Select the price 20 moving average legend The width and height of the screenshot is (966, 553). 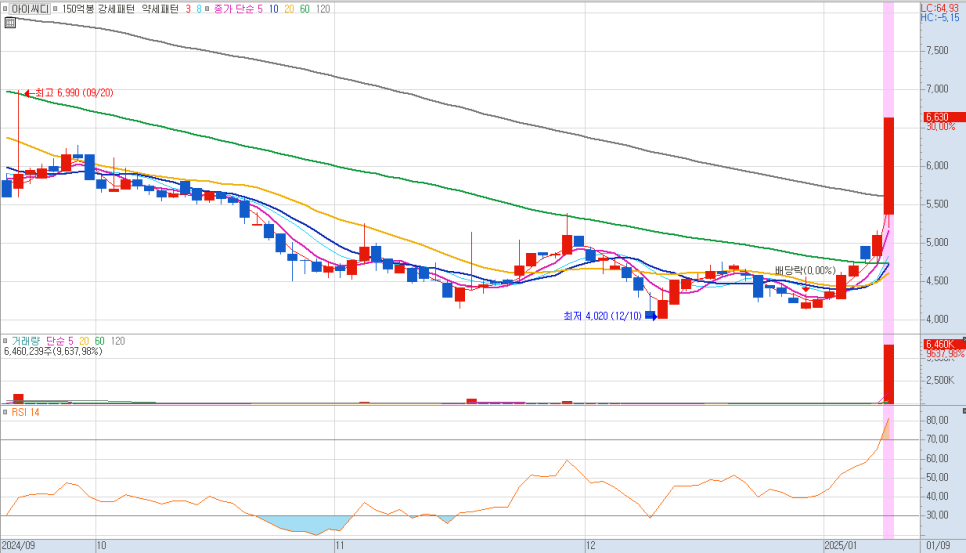289,9
